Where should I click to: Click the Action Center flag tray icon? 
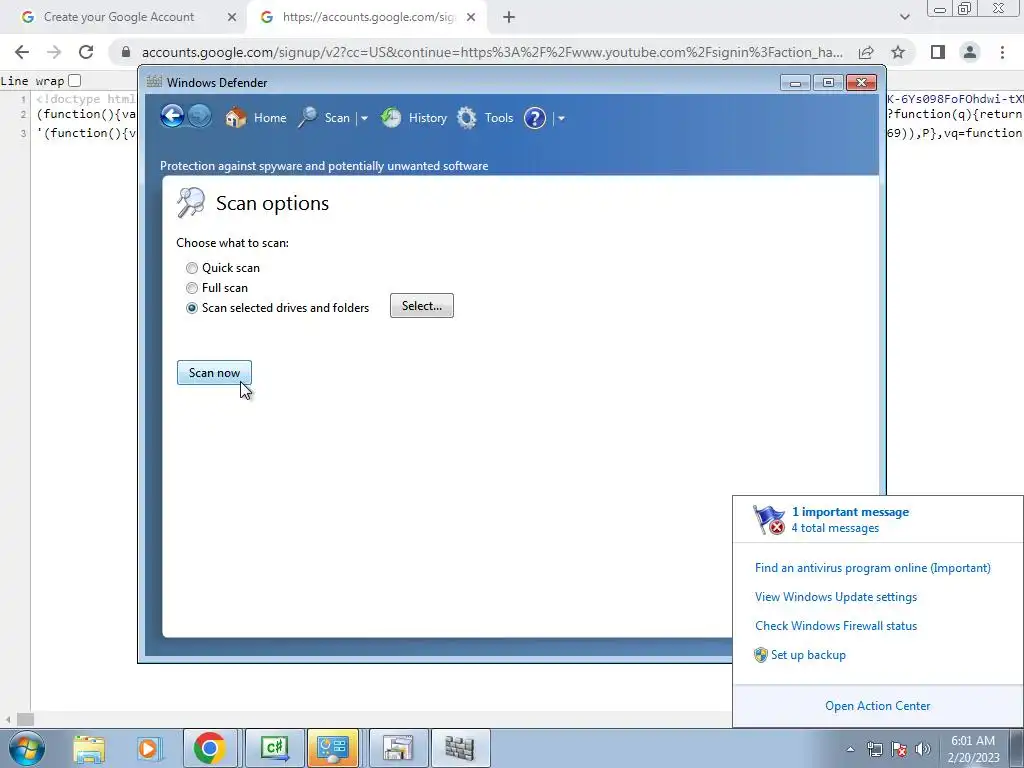(x=899, y=750)
